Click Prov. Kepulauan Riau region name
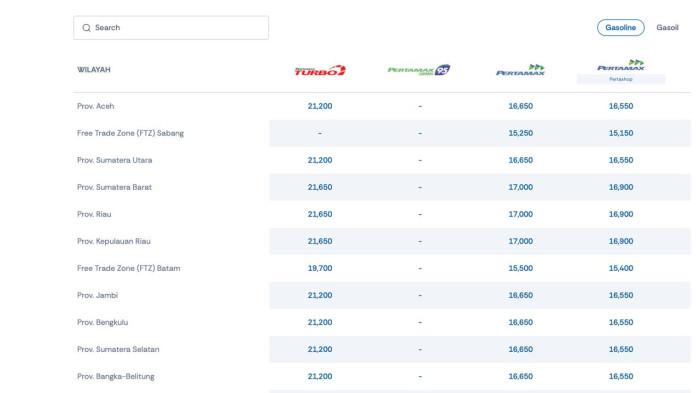This screenshot has height=393, width=700. coord(114,241)
